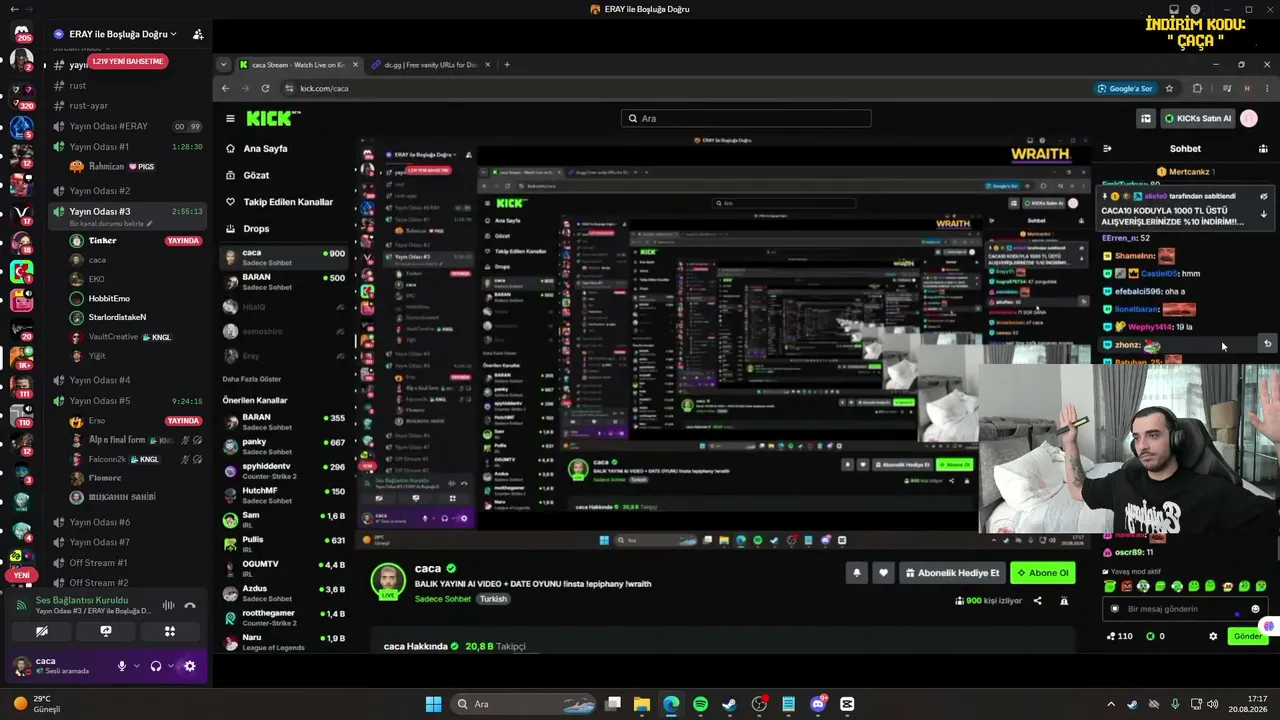Bookmark this page with star icon
The image size is (1280, 720).
tap(1169, 88)
